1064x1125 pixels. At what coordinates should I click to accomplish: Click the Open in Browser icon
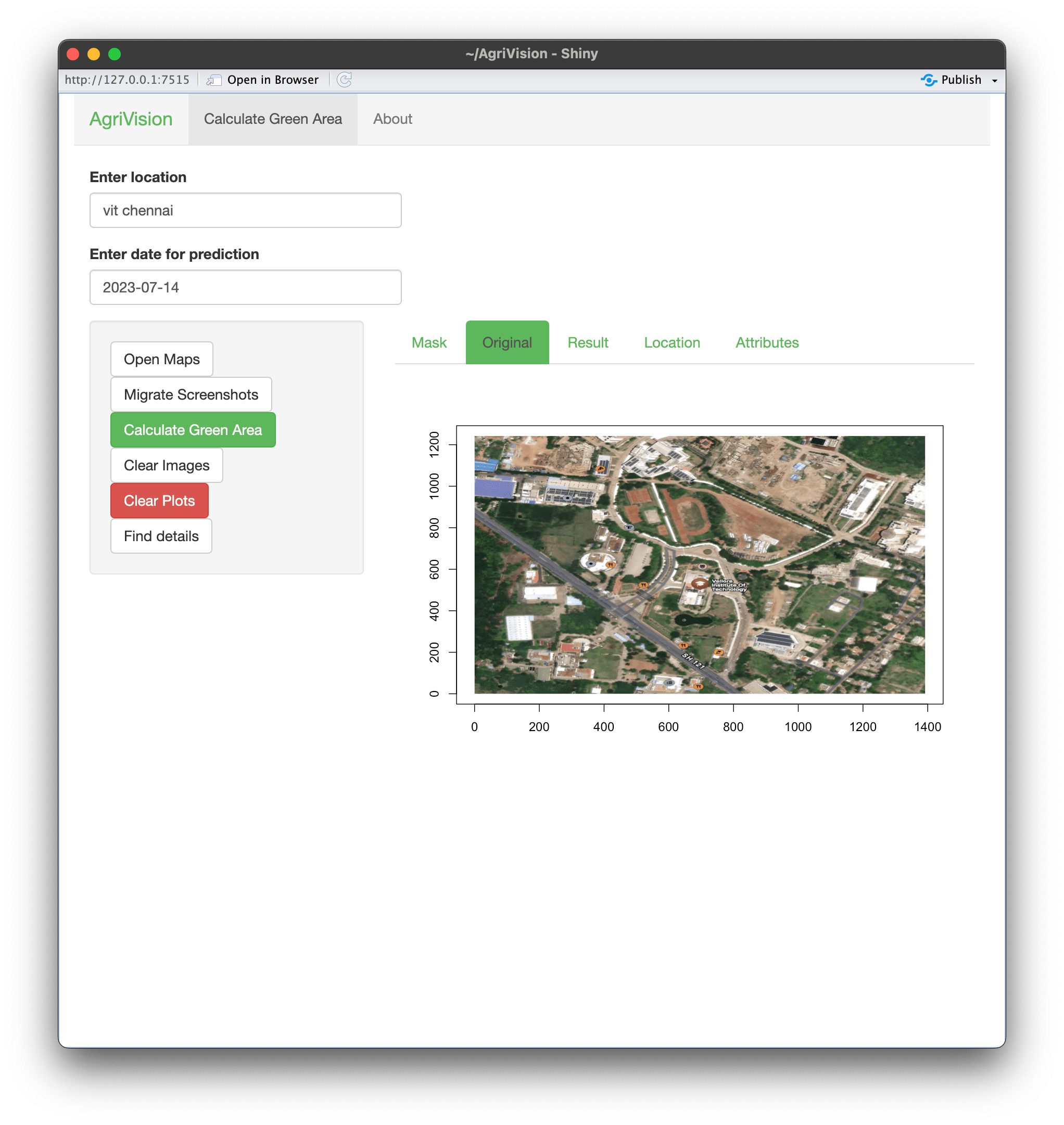click(214, 80)
